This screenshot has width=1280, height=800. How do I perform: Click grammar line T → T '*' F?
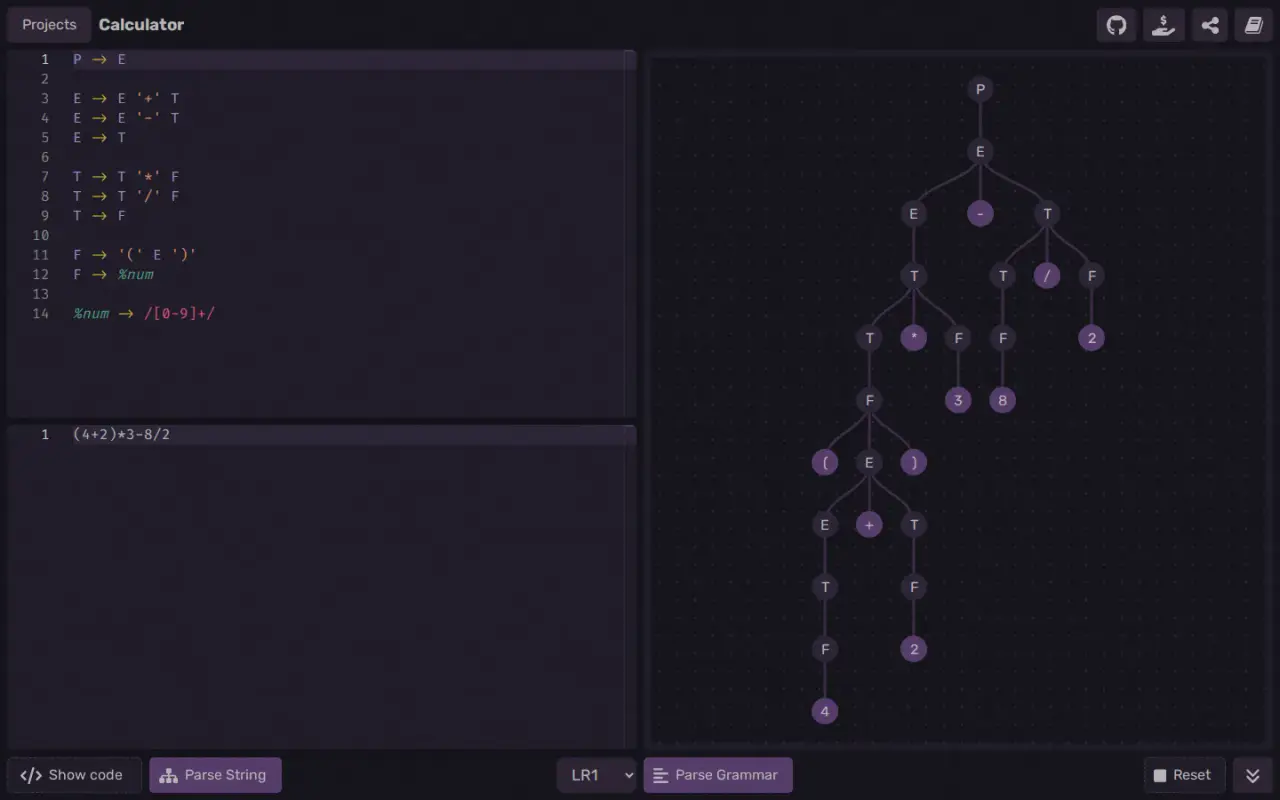pyautogui.click(x=126, y=177)
